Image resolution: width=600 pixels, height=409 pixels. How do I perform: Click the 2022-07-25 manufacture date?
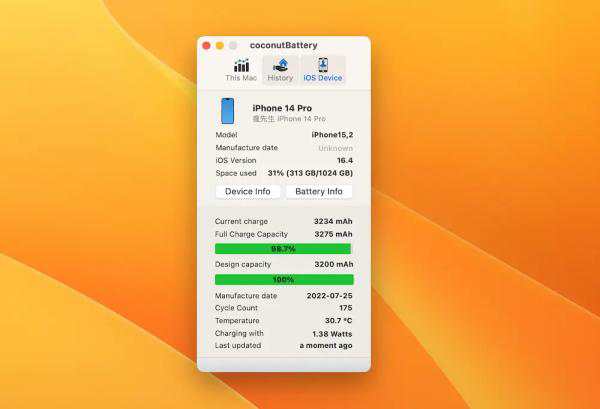tap(329, 296)
